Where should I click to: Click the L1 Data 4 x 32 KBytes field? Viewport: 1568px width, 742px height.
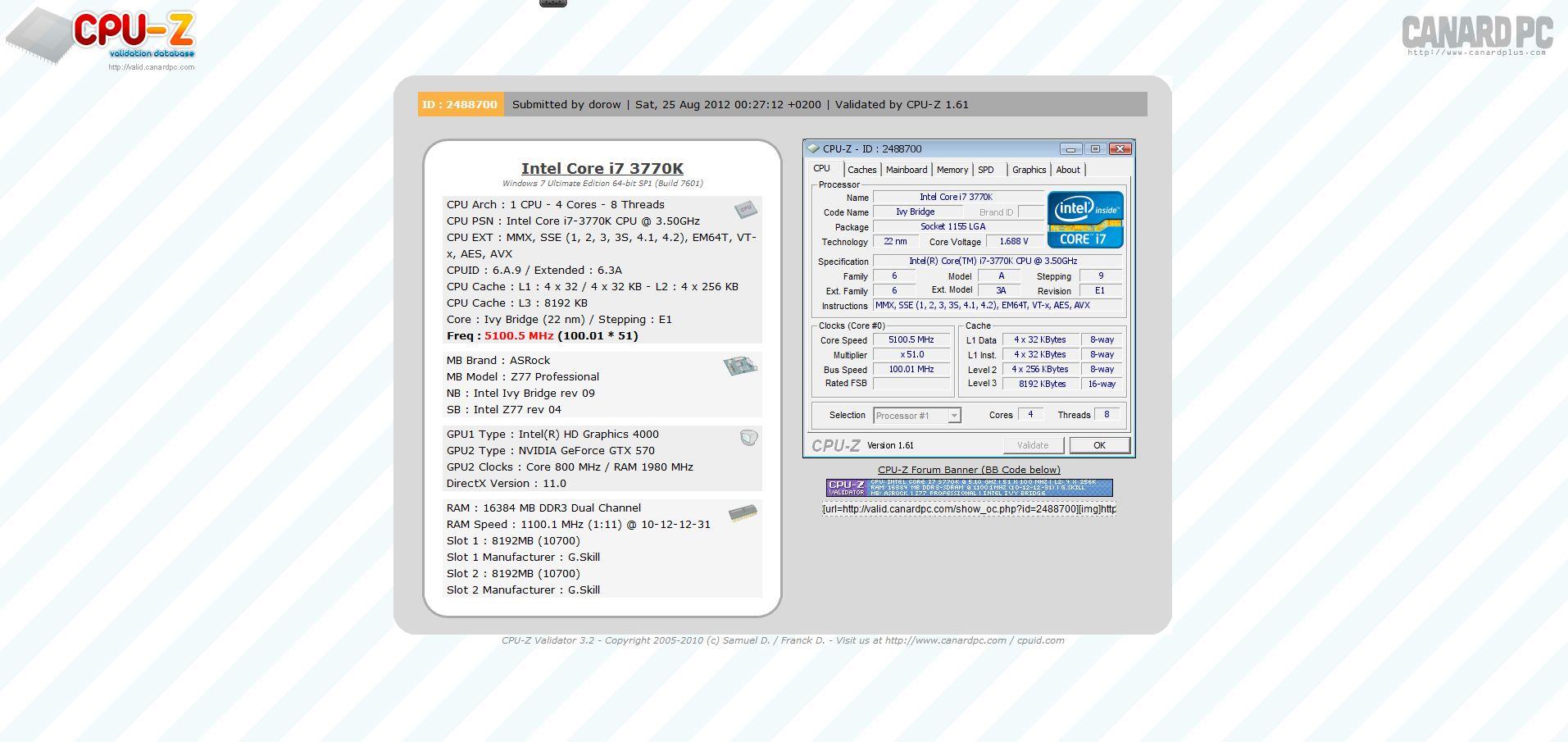coord(1040,339)
